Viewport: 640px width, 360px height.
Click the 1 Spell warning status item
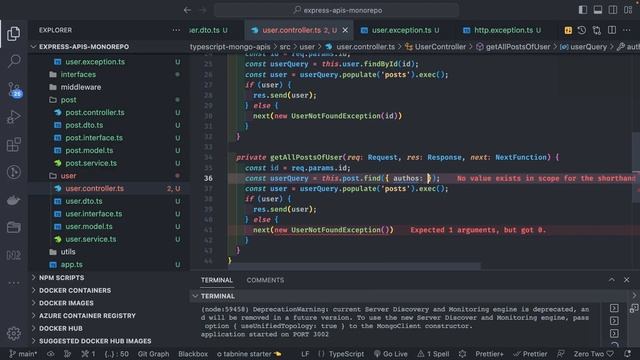[x=433, y=354]
